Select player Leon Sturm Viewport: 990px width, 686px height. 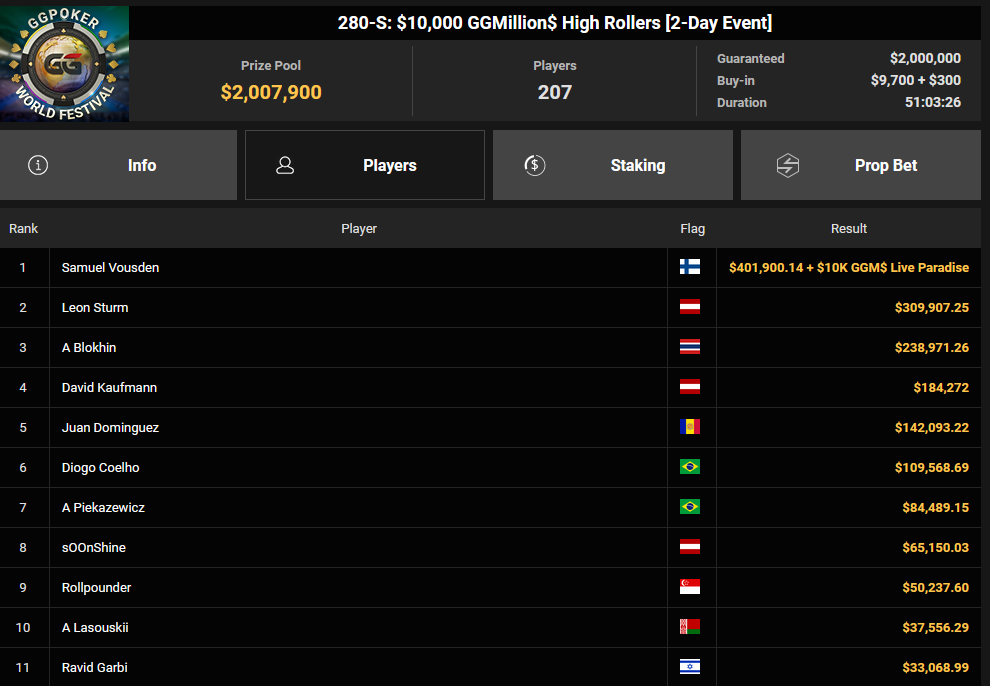click(95, 307)
